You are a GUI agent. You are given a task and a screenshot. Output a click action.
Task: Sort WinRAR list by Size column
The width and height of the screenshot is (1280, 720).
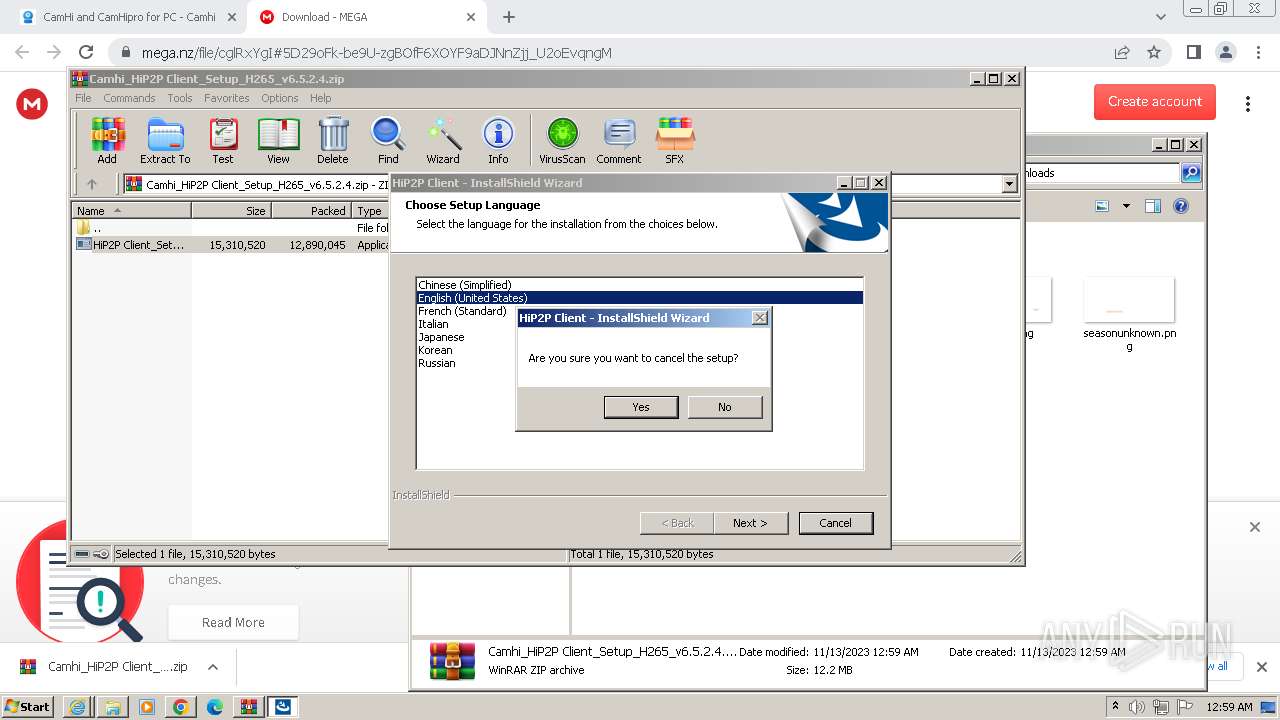231,211
